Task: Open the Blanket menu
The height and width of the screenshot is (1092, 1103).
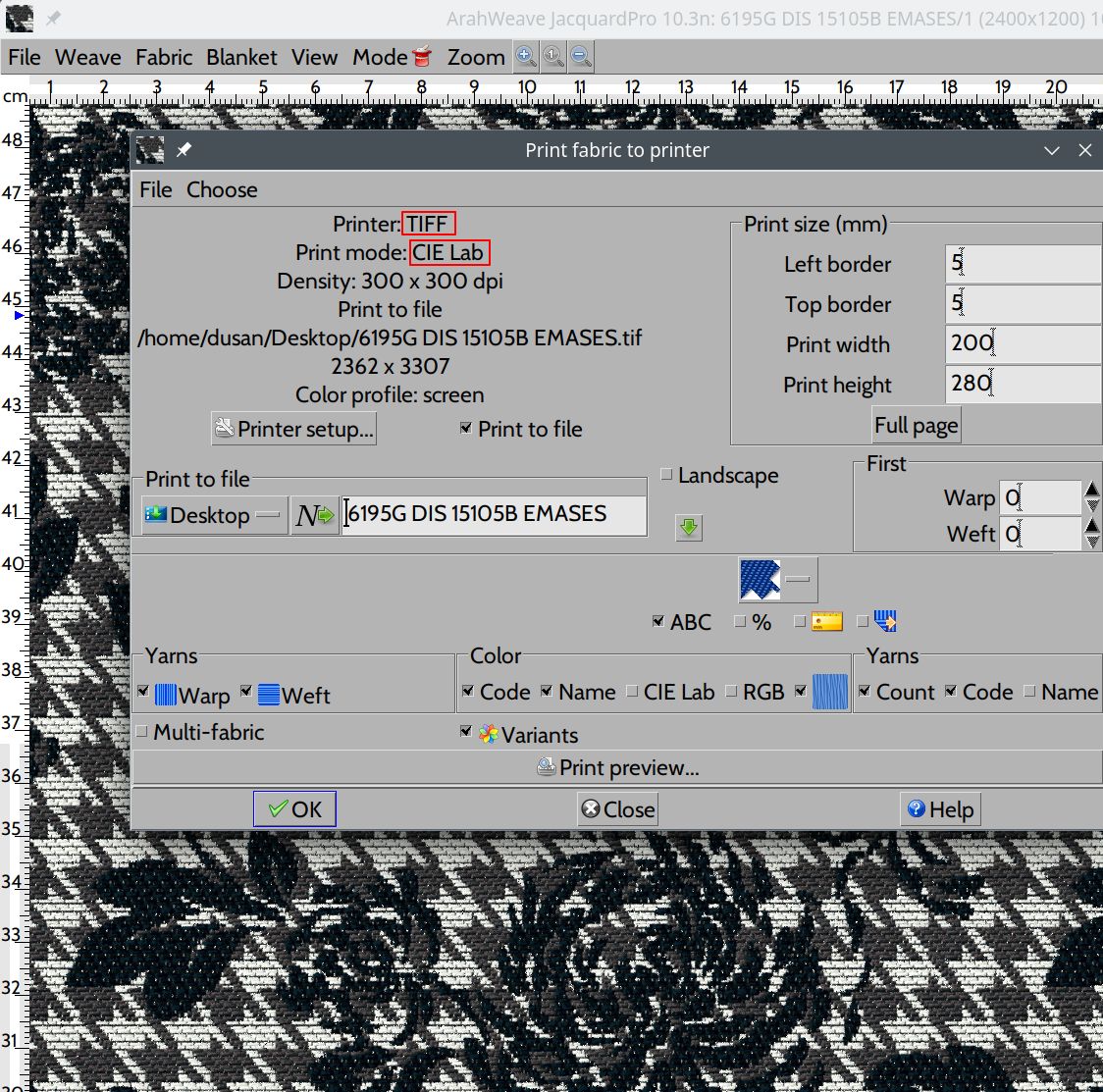Action: (241, 57)
